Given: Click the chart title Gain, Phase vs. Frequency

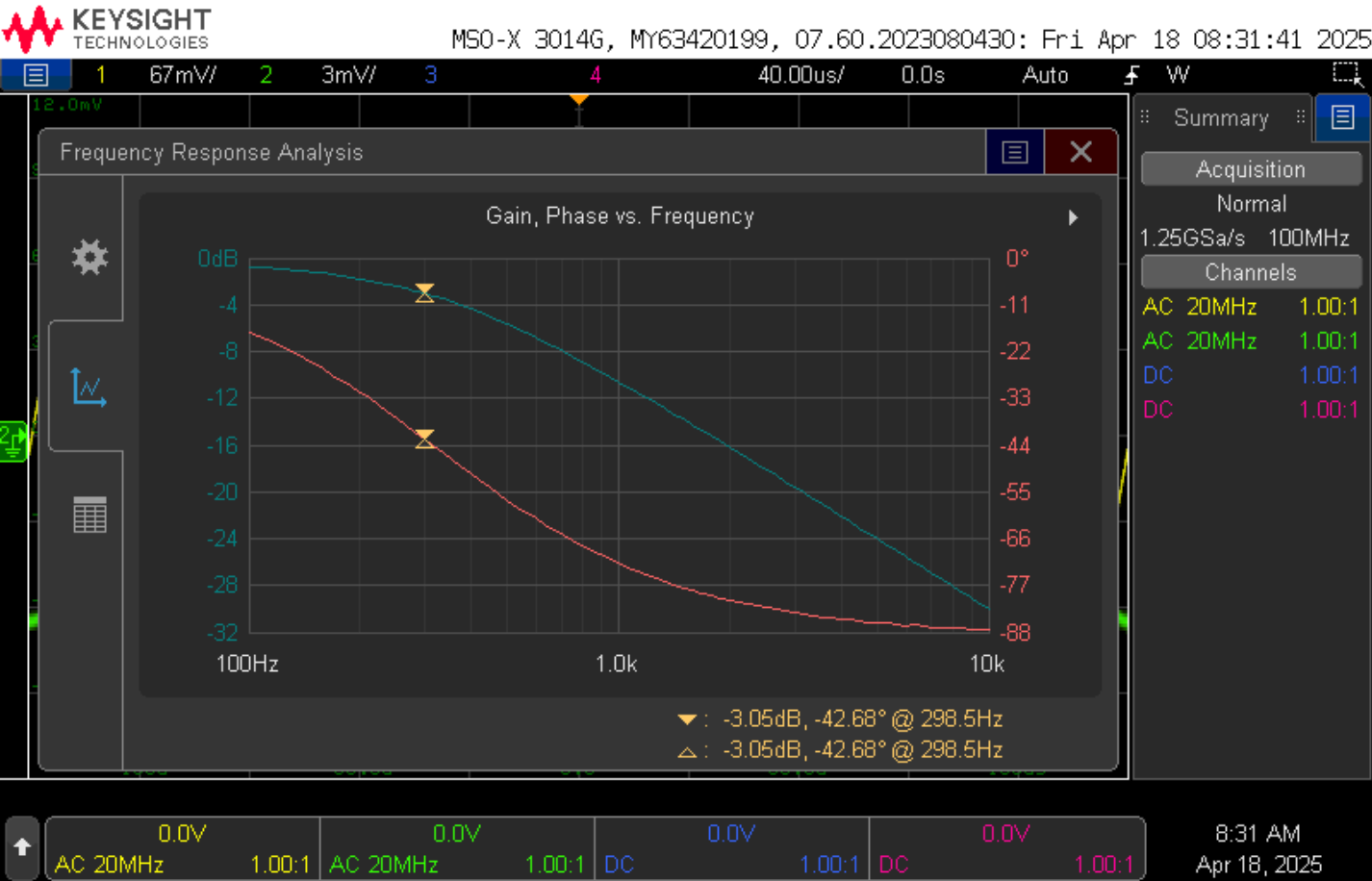Looking at the screenshot, I should (620, 216).
